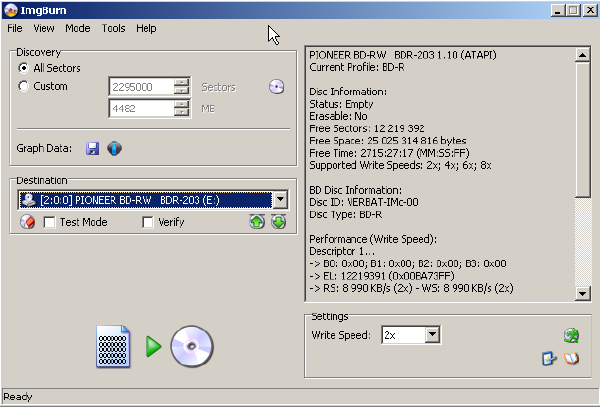Viewport: 600px width, 407px height.
Task: Open the Tools menu
Action: [x=113, y=28]
